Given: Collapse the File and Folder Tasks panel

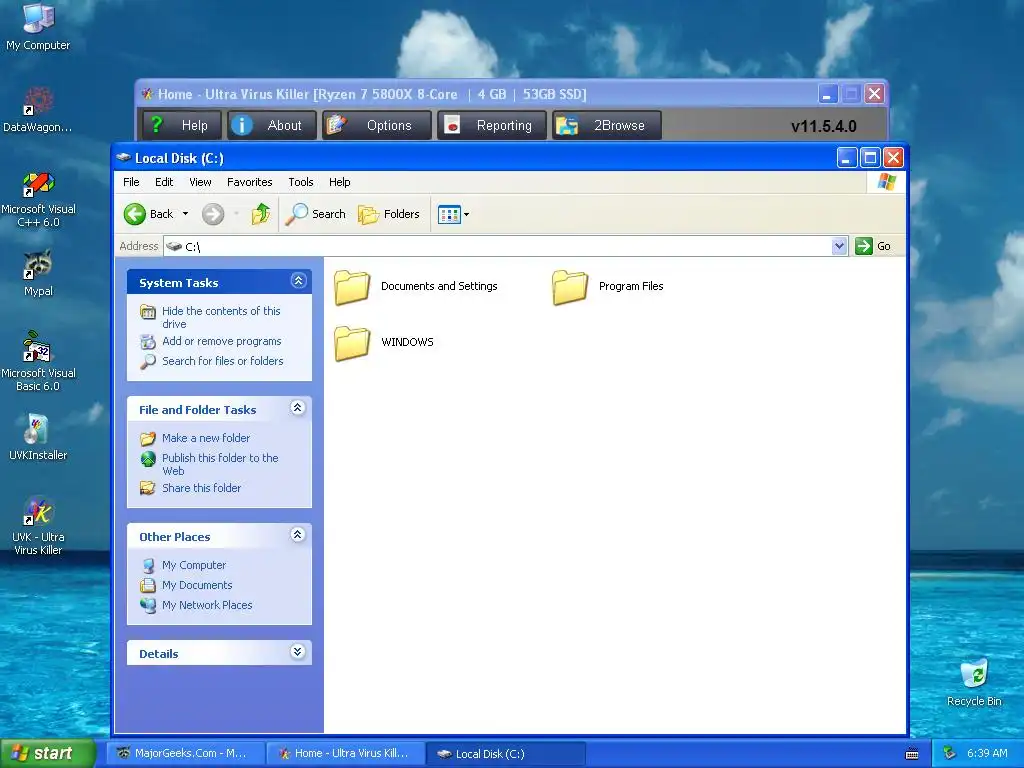Looking at the screenshot, I should tap(298, 408).
